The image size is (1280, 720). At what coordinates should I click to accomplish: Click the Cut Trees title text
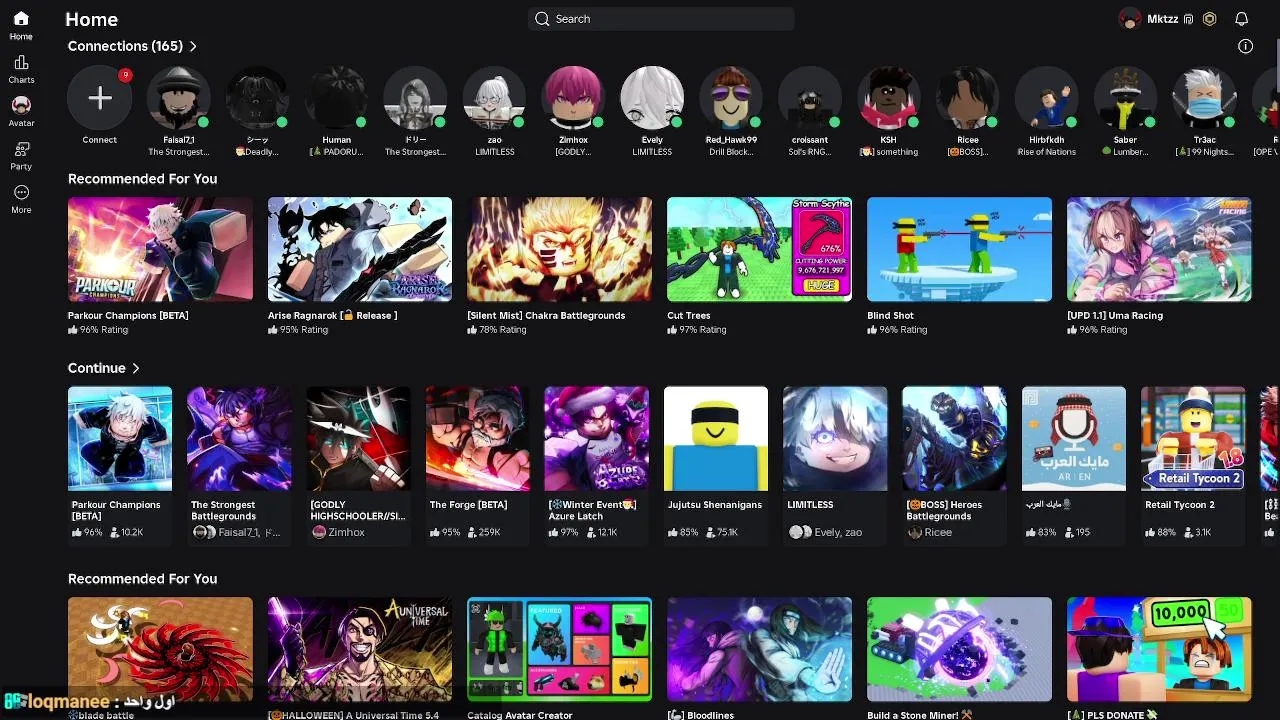pos(689,315)
